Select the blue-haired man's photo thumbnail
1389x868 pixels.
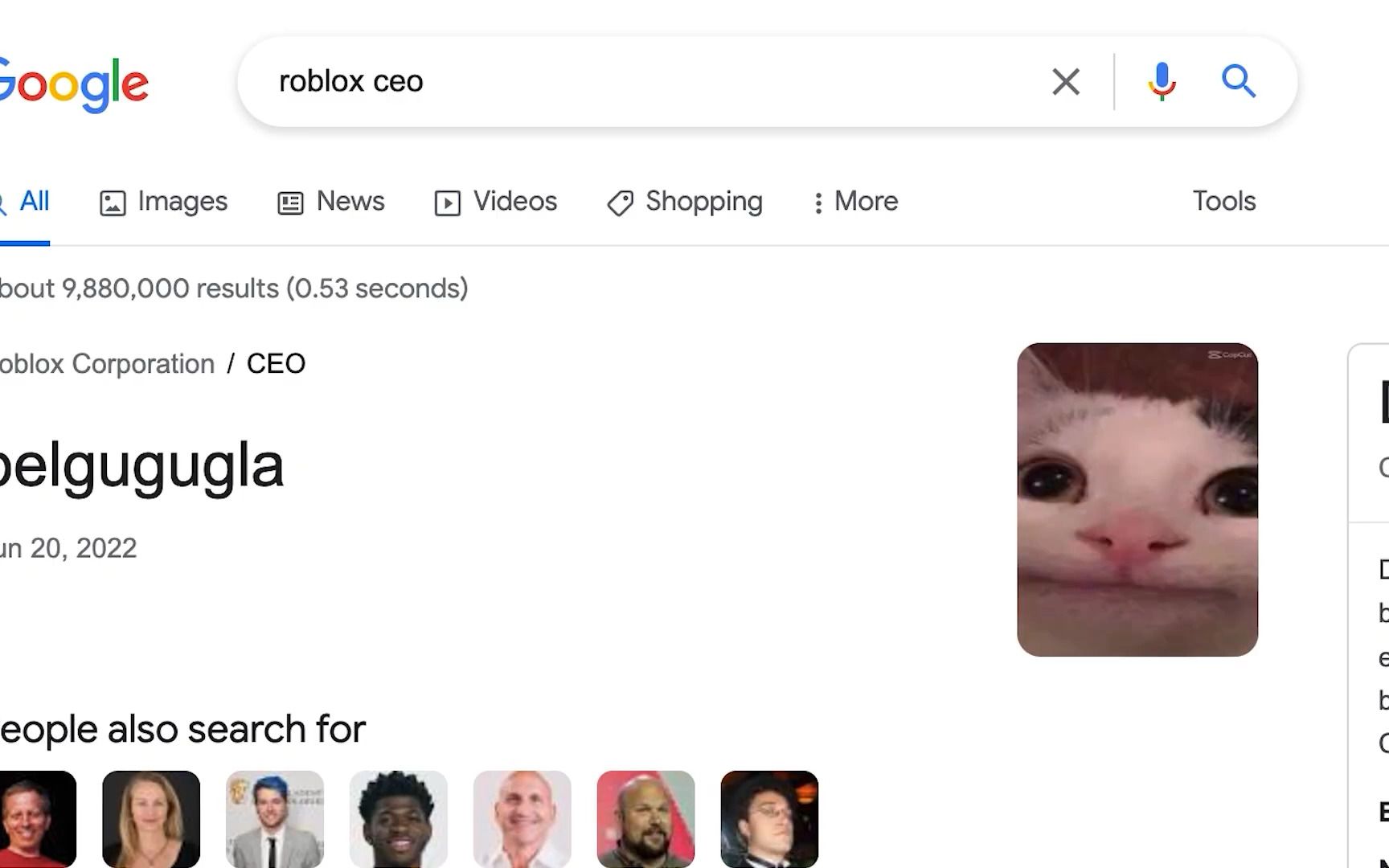click(x=275, y=819)
